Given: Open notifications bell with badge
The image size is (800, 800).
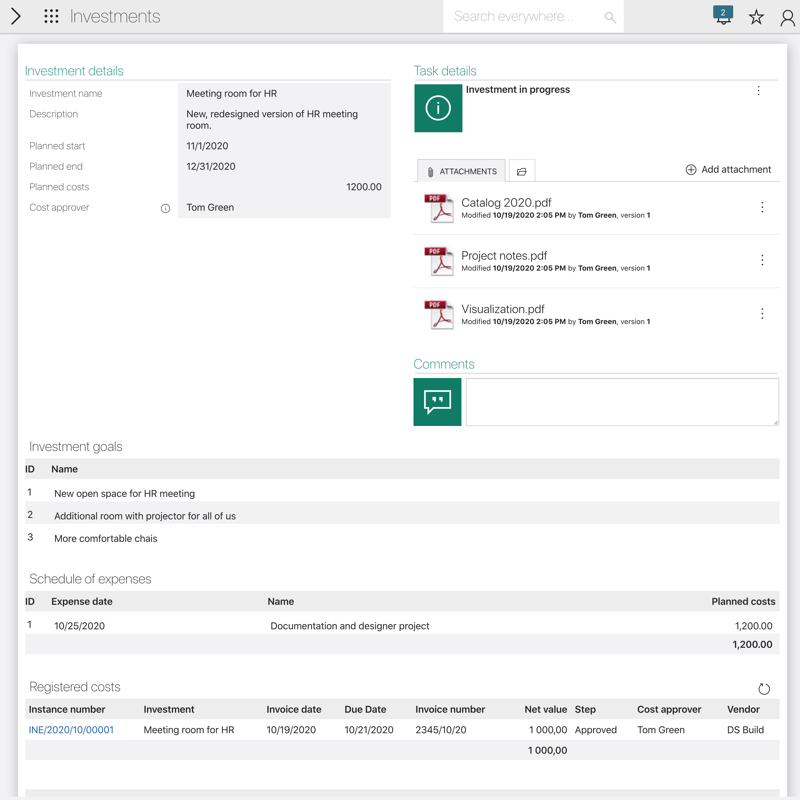Looking at the screenshot, I should pyautogui.click(x=723, y=16).
